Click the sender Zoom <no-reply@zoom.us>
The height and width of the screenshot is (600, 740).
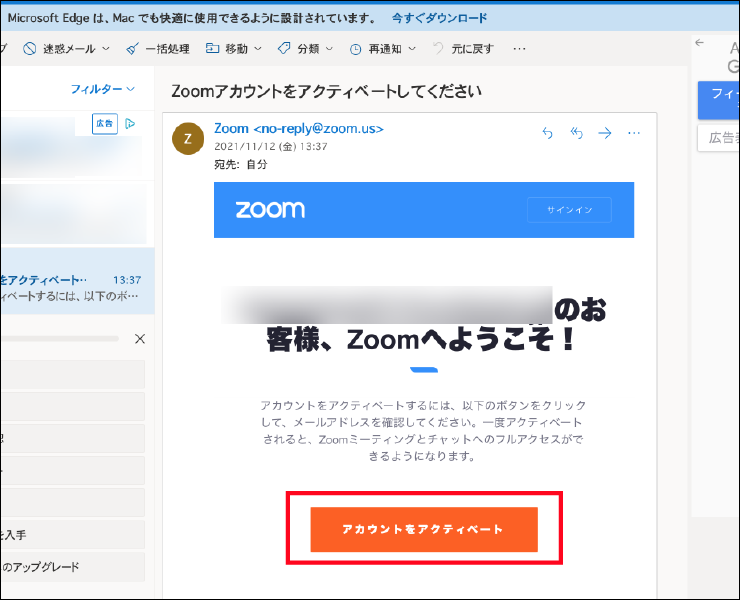(299, 128)
